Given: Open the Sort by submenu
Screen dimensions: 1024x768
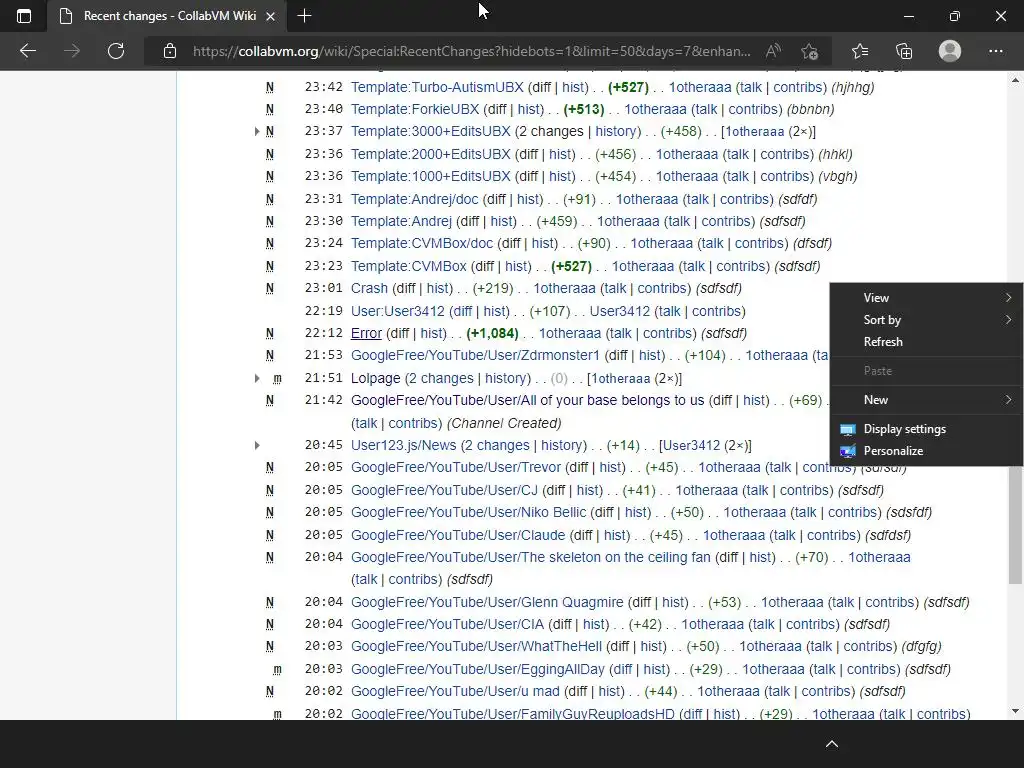Looking at the screenshot, I should point(926,320).
